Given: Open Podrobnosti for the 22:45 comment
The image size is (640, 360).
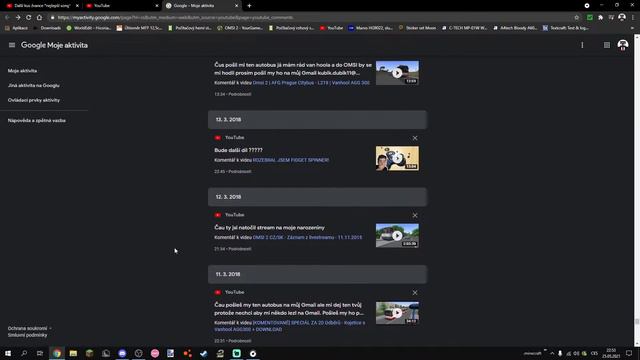Looking at the screenshot, I should (x=240, y=171).
